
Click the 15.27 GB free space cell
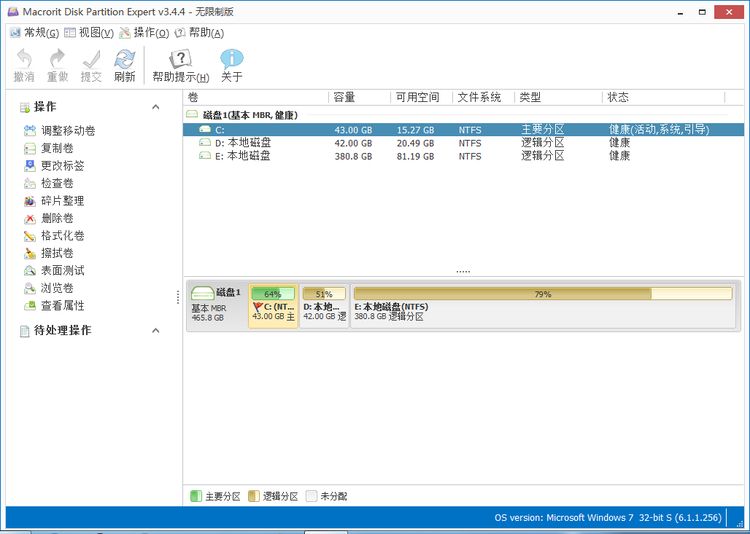[x=415, y=130]
